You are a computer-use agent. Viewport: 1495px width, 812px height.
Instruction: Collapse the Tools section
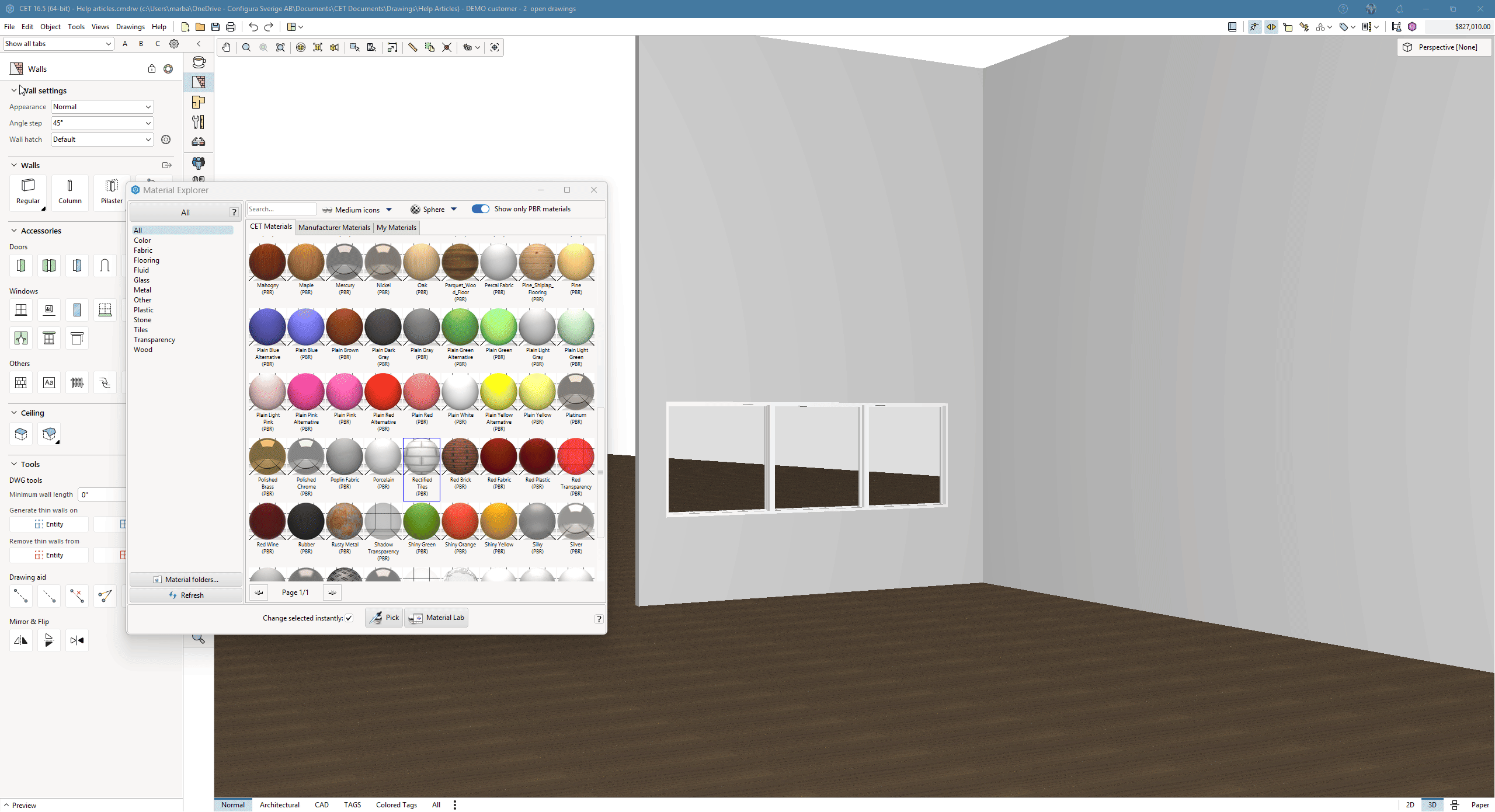pos(14,464)
